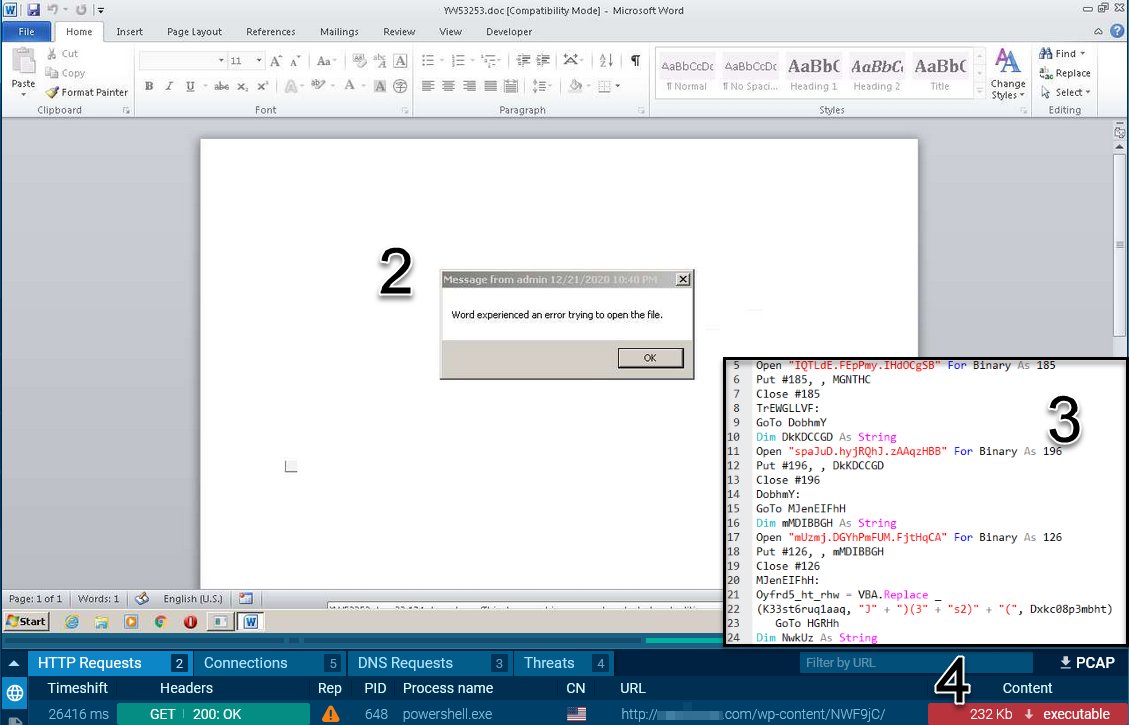This screenshot has height=725, width=1129.
Task: Open the font size 11 dropdown
Action: [x=259, y=61]
